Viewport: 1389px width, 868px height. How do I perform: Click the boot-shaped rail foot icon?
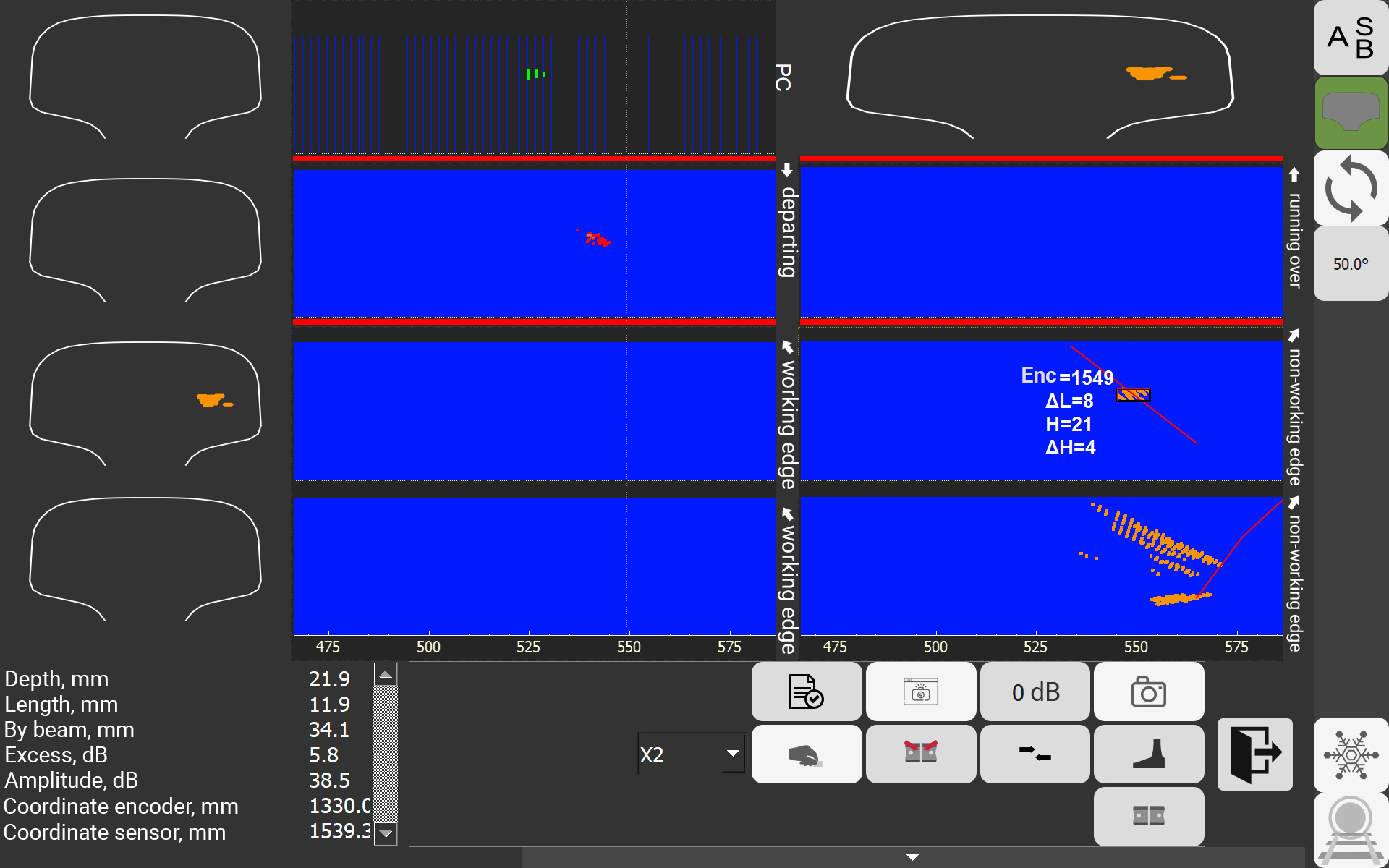point(1148,754)
